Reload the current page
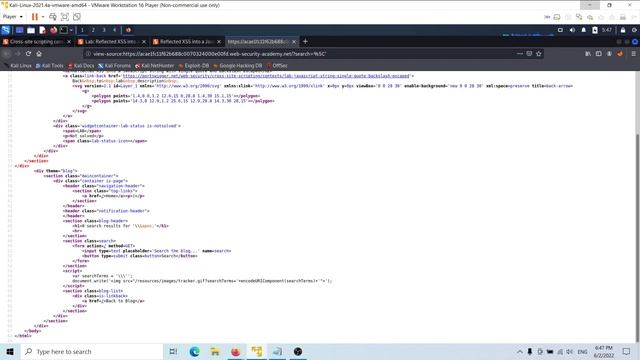This screenshot has height=360, width=640. pos(28,53)
